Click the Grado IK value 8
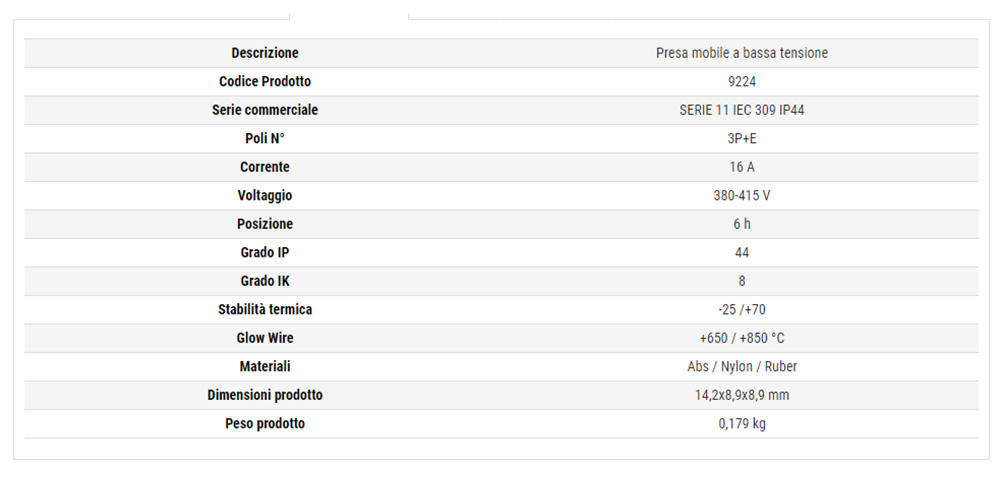The height and width of the screenshot is (478, 1000). tap(742, 281)
